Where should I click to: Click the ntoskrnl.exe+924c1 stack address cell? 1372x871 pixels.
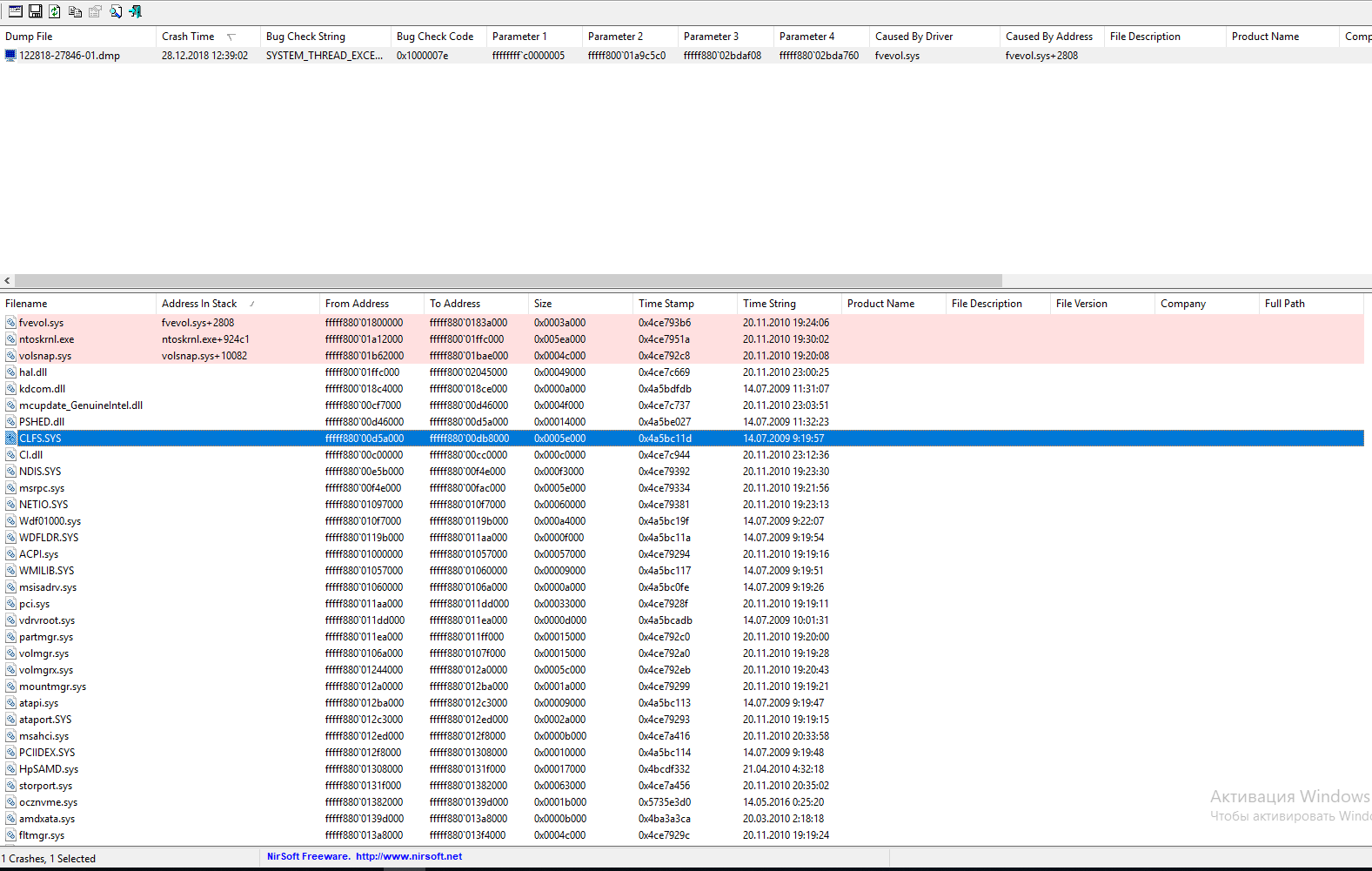point(205,339)
